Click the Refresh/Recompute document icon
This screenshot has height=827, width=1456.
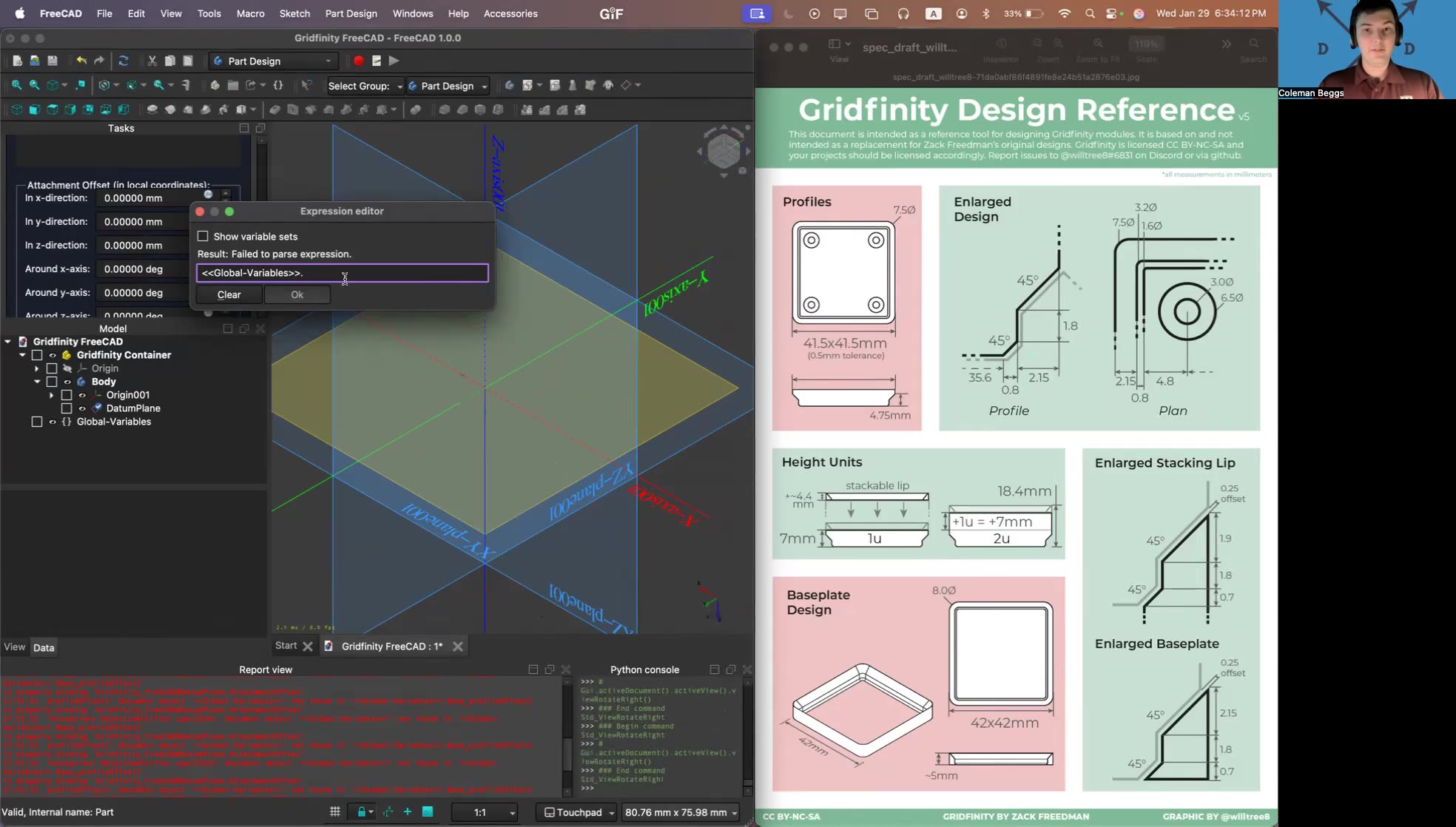pos(124,60)
